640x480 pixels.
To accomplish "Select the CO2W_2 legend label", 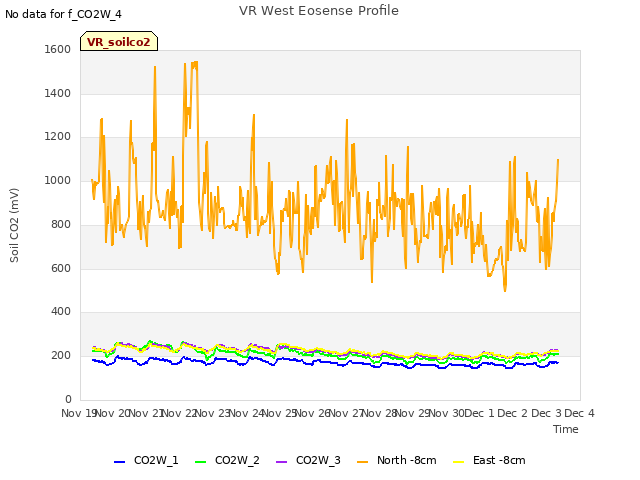I will tap(237, 460).
